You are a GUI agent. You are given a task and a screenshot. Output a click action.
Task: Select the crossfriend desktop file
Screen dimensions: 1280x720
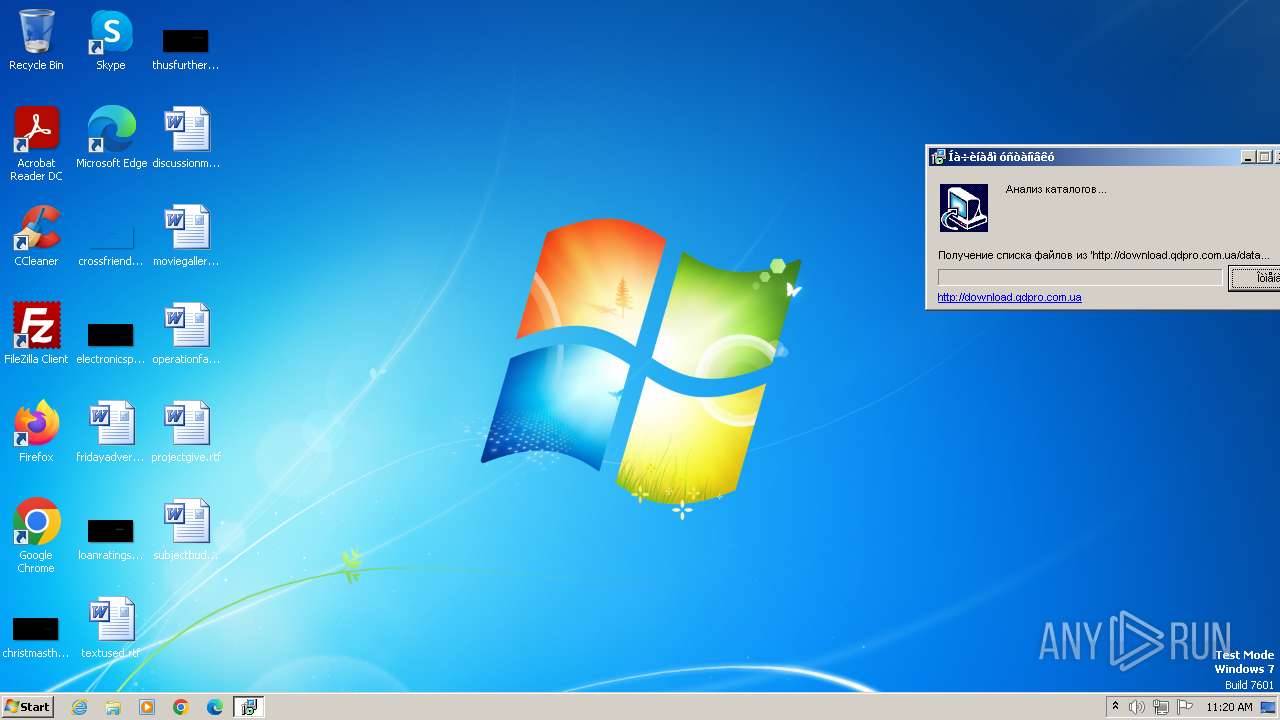coord(110,243)
